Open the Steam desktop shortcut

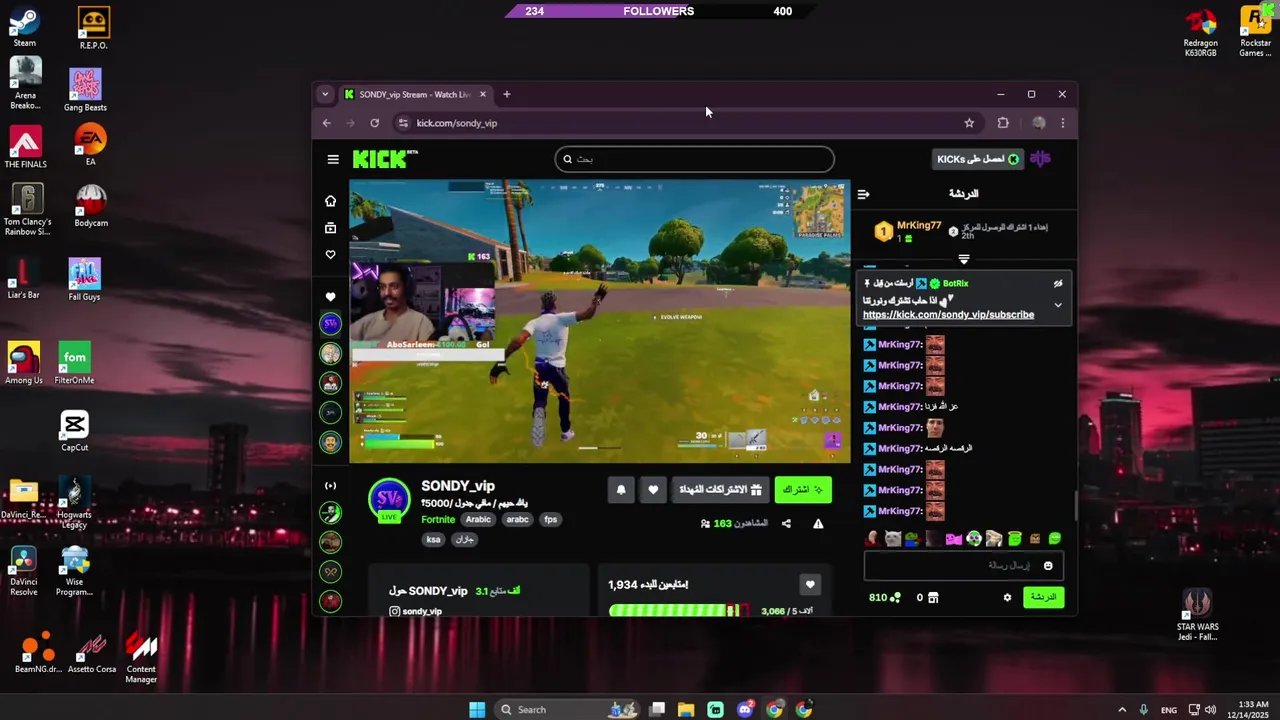click(25, 28)
